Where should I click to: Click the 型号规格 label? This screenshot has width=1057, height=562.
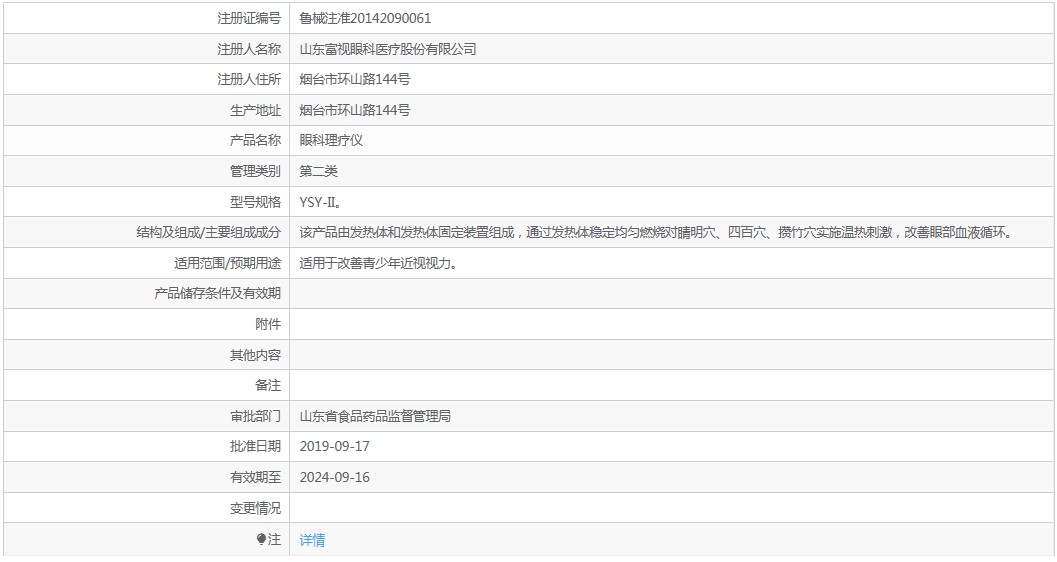coord(255,202)
